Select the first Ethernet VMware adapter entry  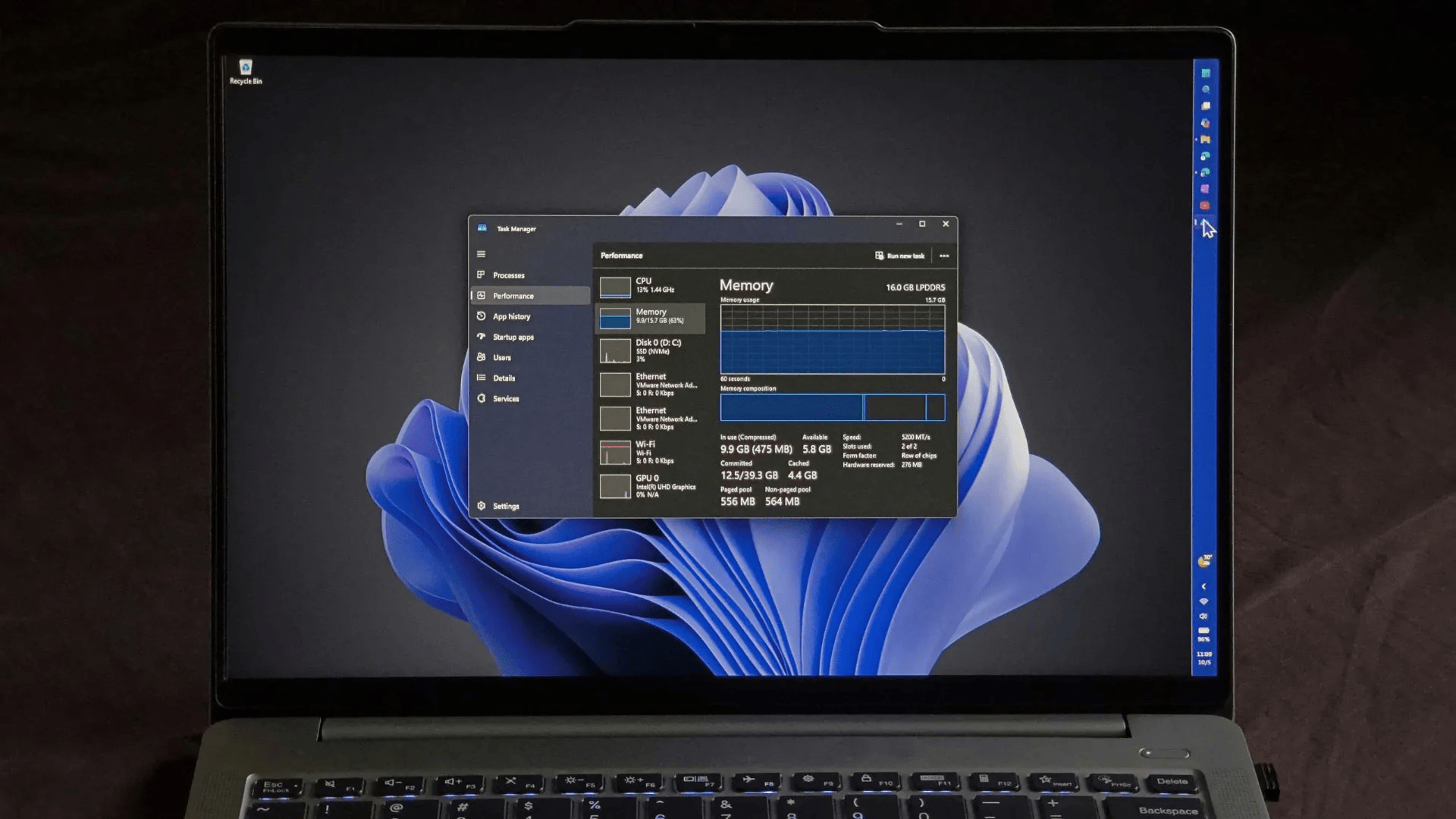point(651,384)
